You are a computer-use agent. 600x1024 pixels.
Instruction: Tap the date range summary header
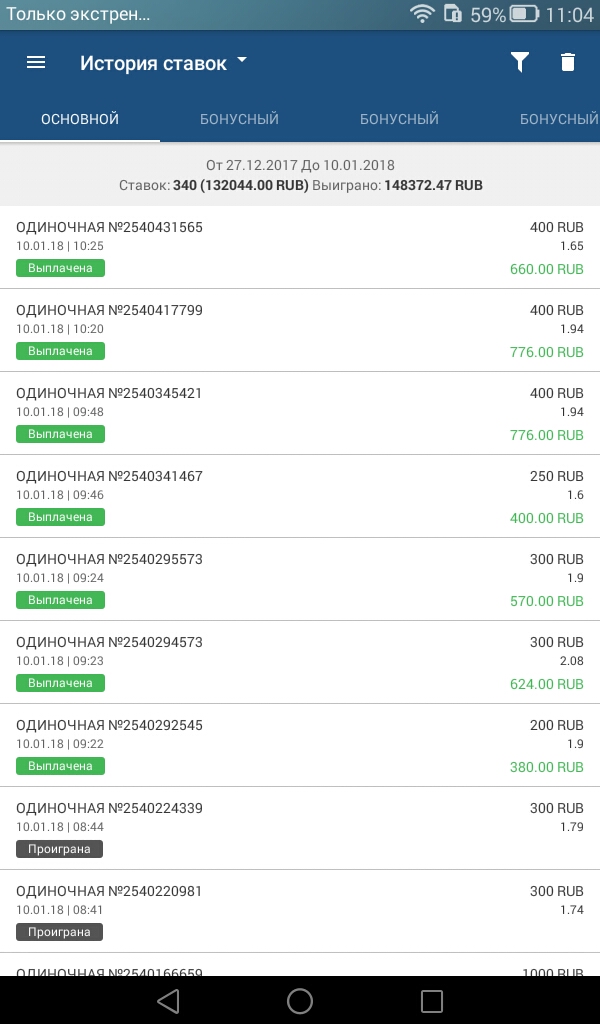tap(300, 175)
